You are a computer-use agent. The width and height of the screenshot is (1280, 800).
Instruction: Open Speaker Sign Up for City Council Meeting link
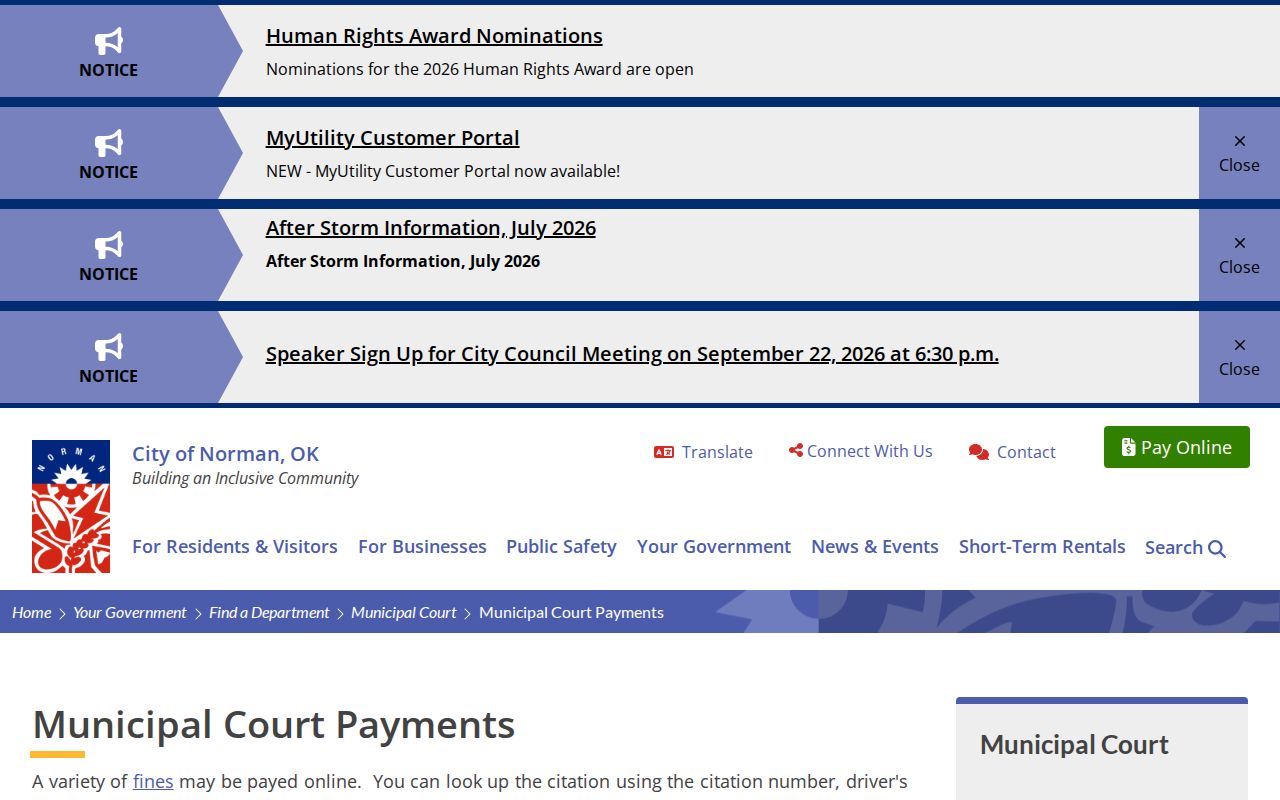[x=632, y=354]
